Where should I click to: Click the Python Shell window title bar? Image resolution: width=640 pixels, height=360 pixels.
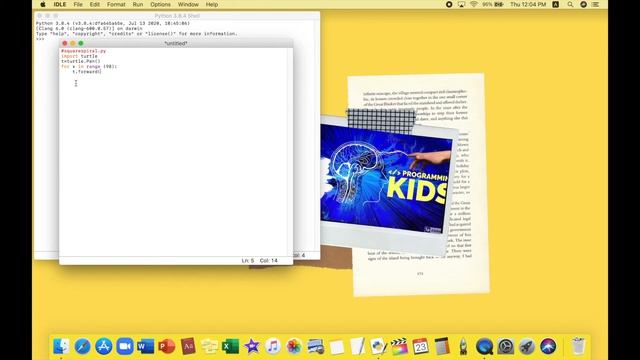[177, 16]
